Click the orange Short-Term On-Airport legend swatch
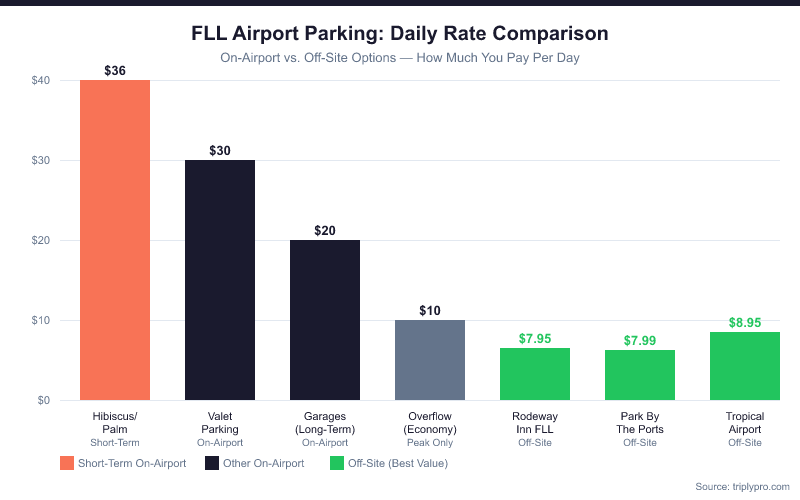 [67, 463]
